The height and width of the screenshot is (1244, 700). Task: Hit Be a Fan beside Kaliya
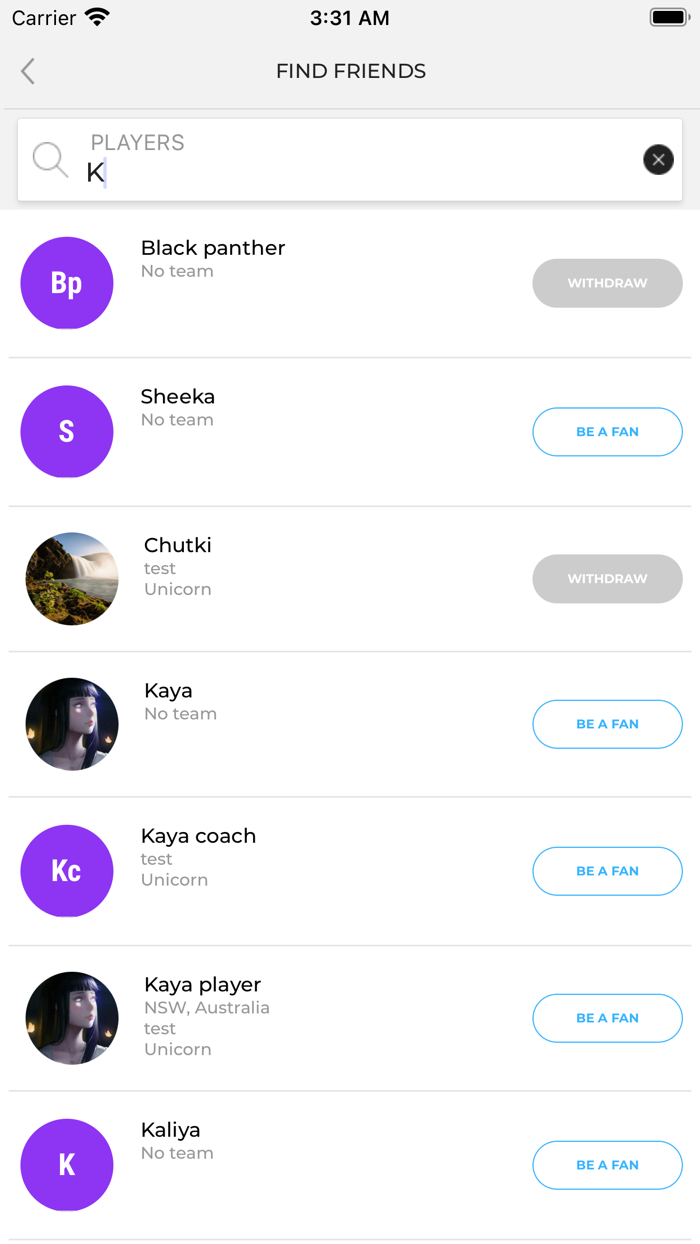tap(607, 1165)
